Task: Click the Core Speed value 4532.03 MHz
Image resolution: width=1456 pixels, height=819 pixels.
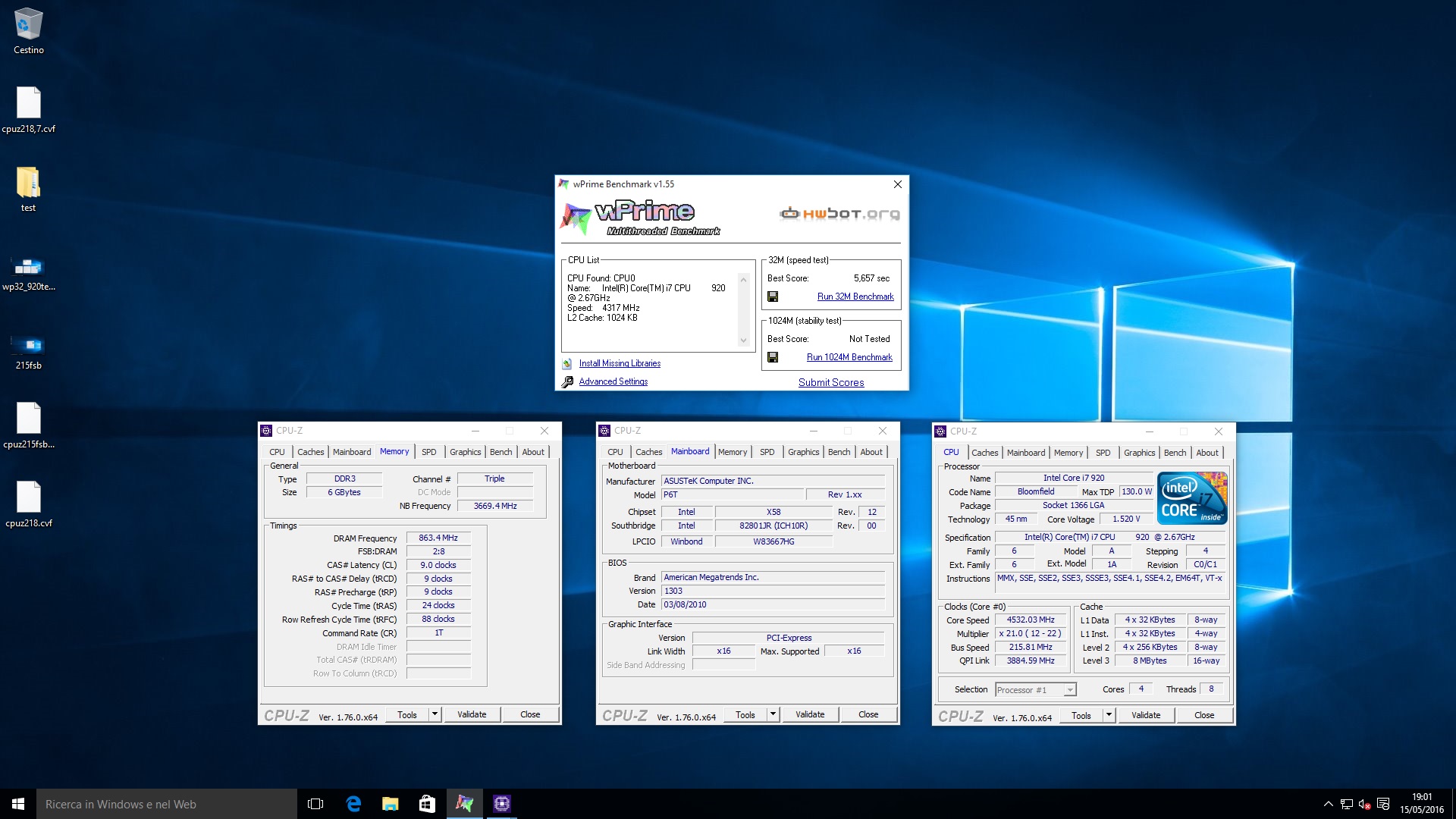Action: coord(1031,620)
